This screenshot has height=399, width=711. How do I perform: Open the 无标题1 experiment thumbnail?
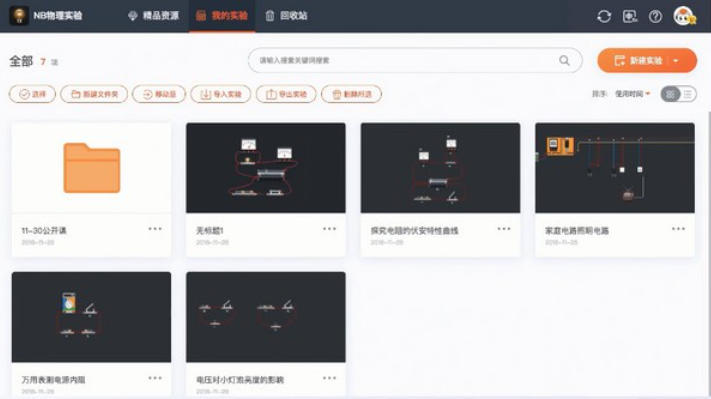point(266,168)
